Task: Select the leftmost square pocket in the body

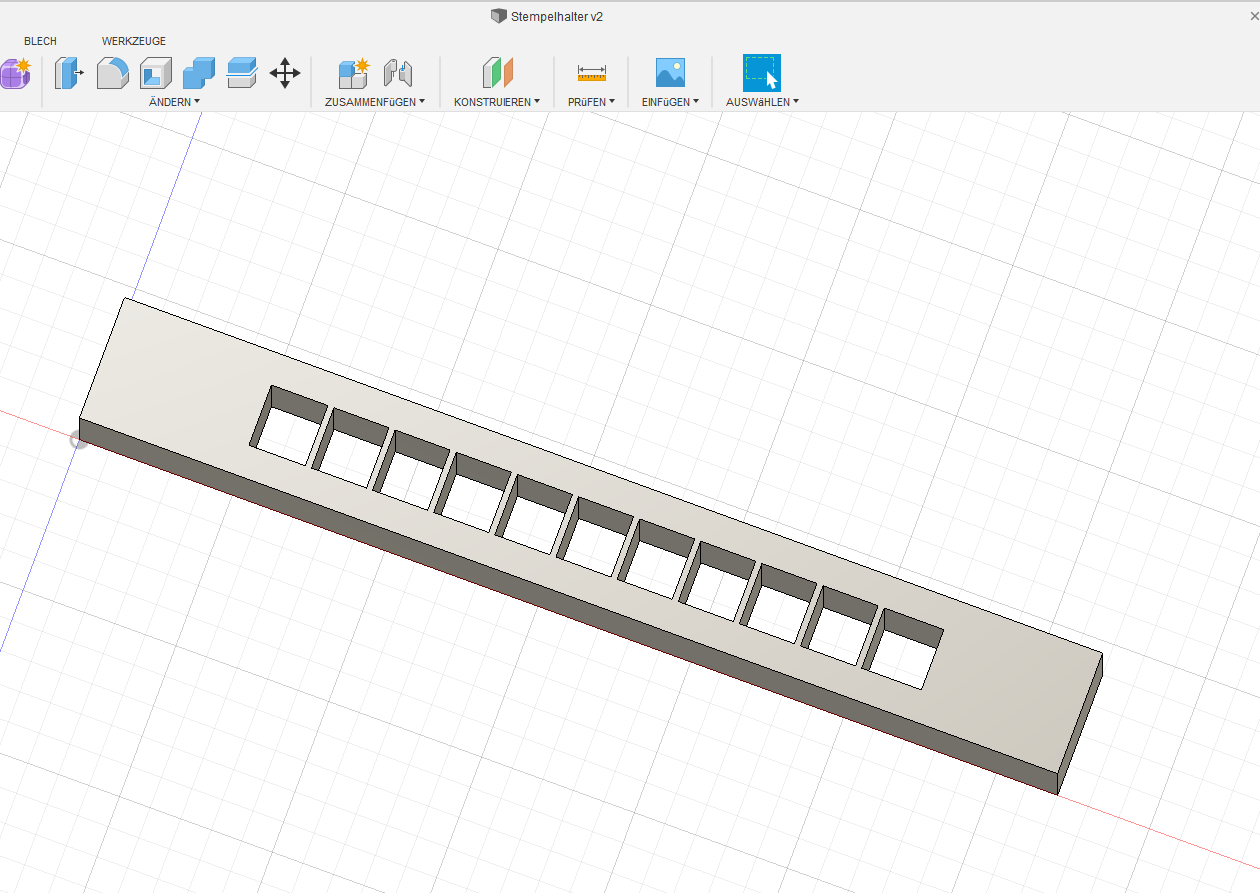Action: [288, 426]
